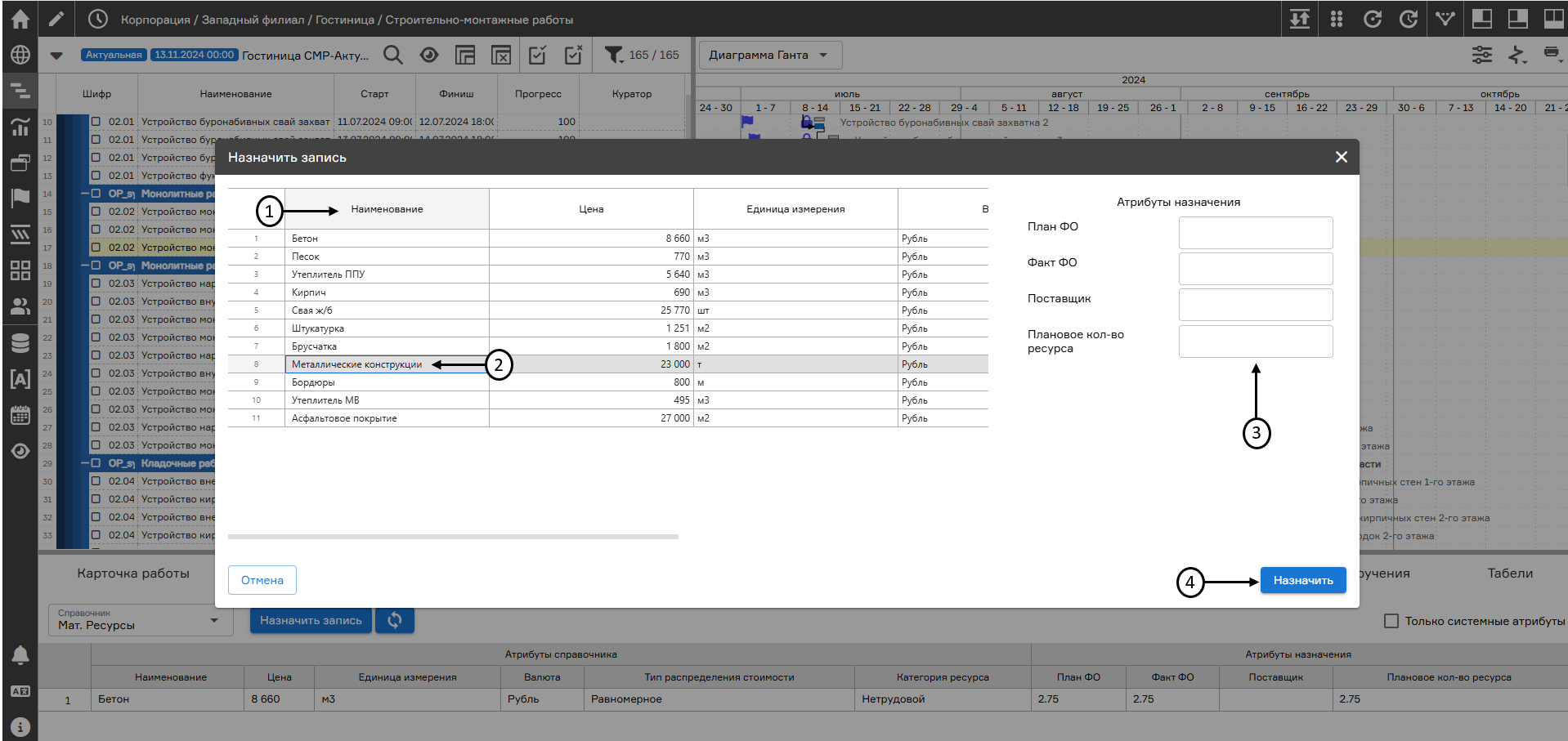This screenshot has width=1568, height=741.
Task: Click into the Поставщик field
Action: pyautogui.click(x=1256, y=305)
